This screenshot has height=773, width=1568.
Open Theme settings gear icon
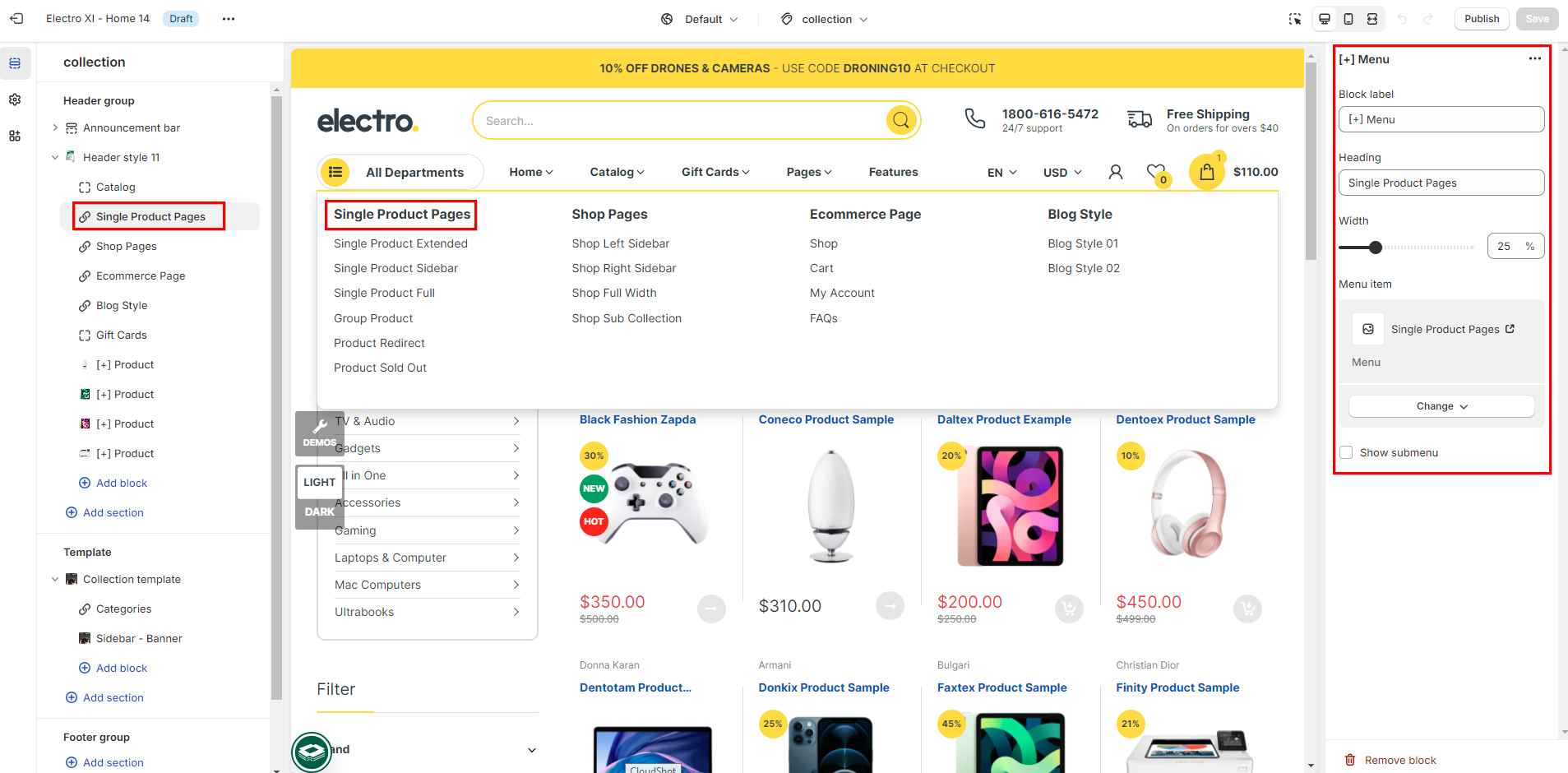click(15, 100)
